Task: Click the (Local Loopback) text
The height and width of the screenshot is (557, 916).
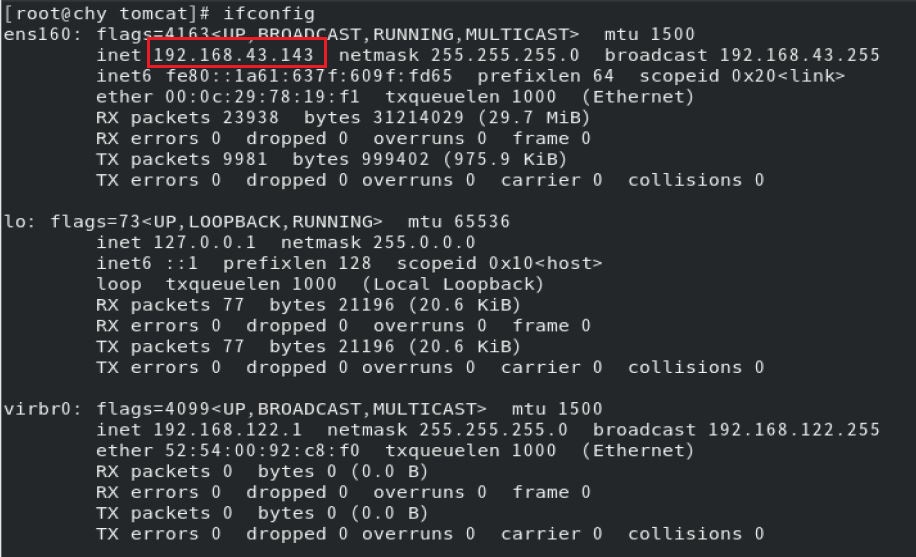Action: pyautogui.click(x=453, y=284)
